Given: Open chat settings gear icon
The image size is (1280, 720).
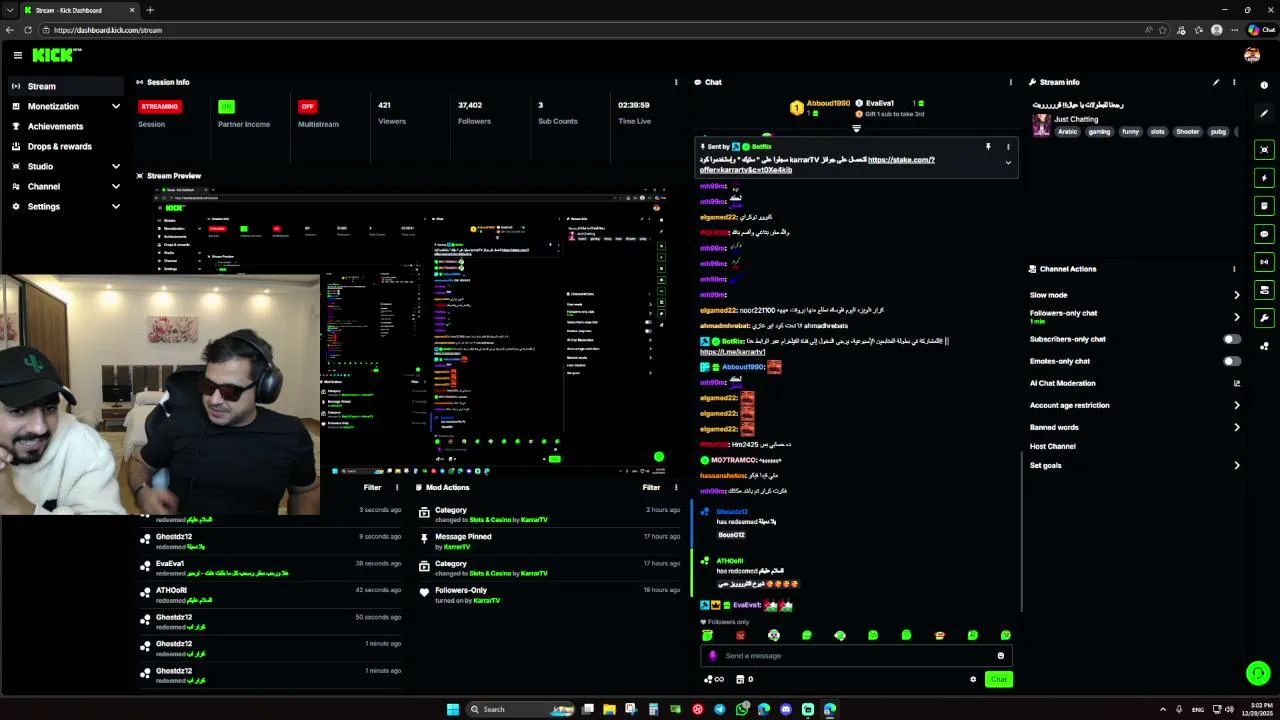Looking at the screenshot, I should click(973, 679).
